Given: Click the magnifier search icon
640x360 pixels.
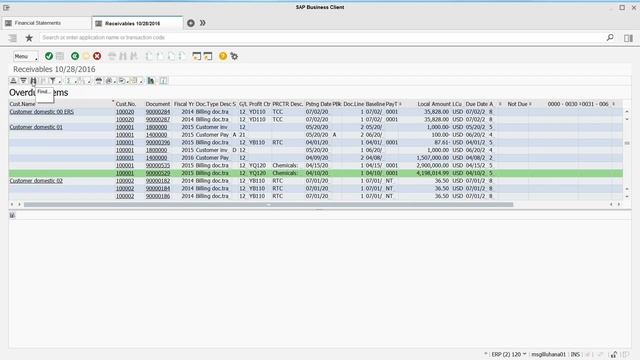Looking at the screenshot, I should pyautogui.click(x=610, y=38).
